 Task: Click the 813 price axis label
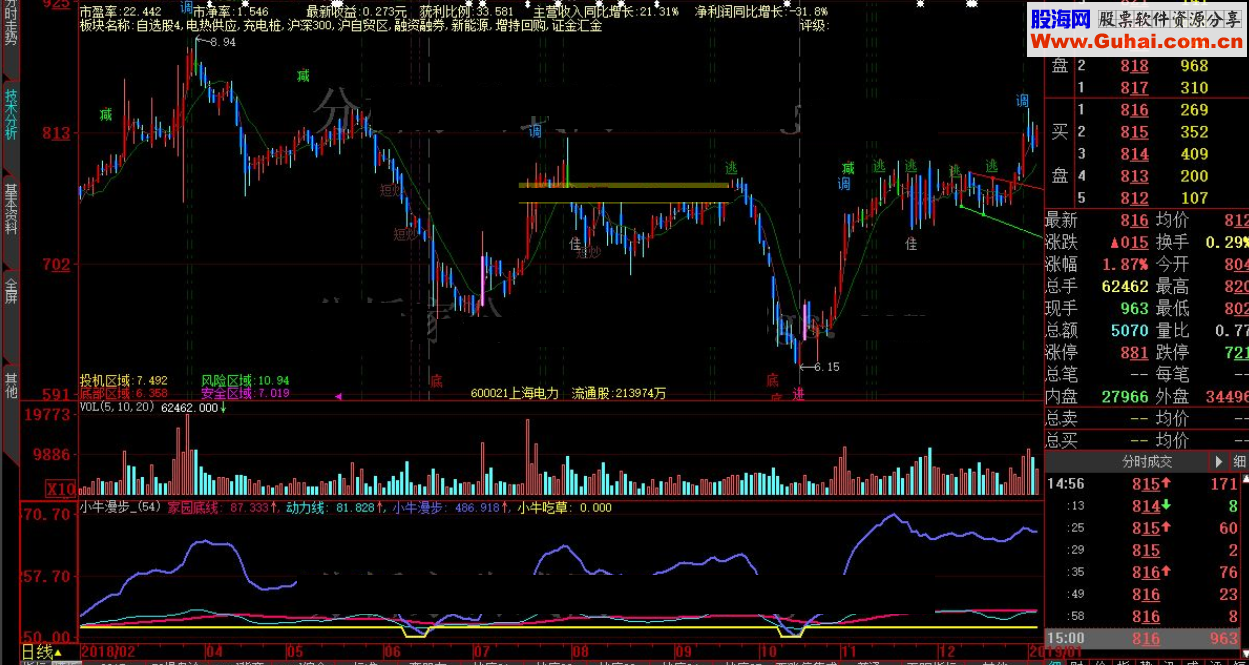[57, 133]
